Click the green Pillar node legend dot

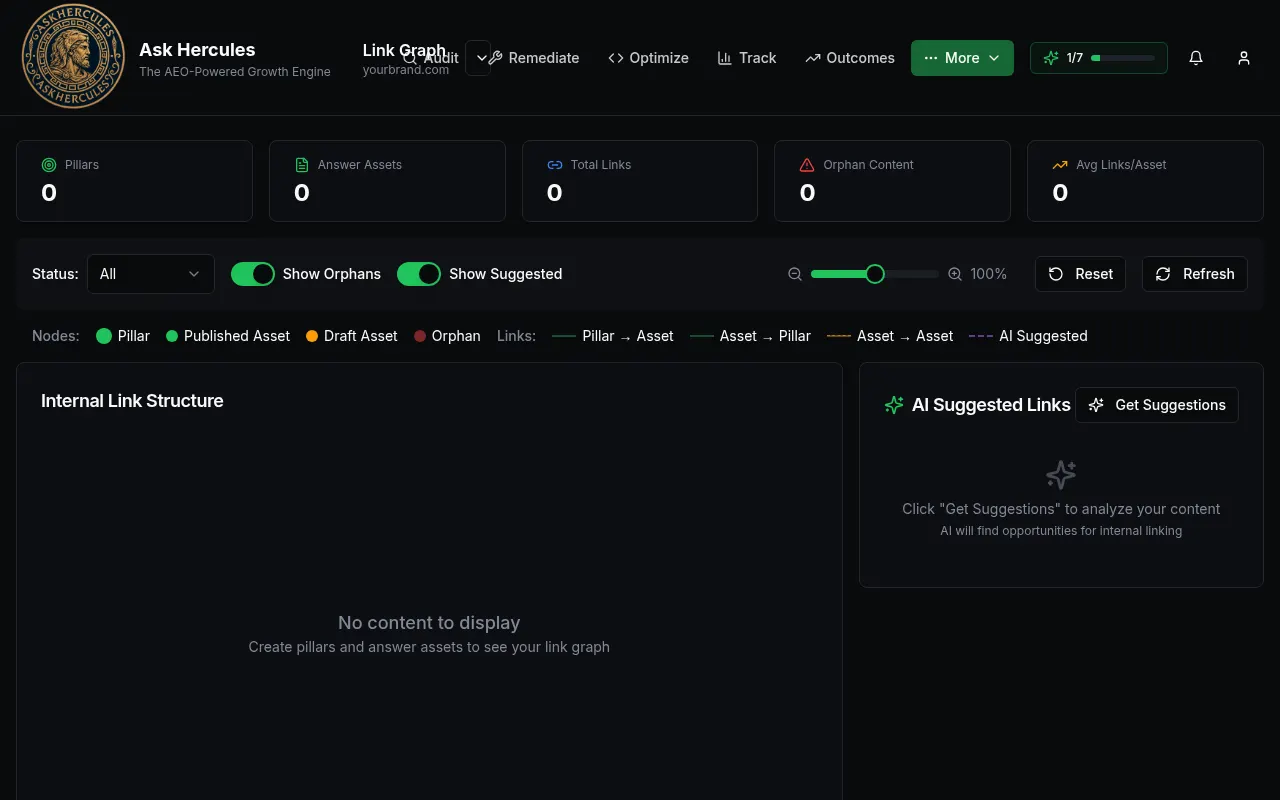click(104, 336)
